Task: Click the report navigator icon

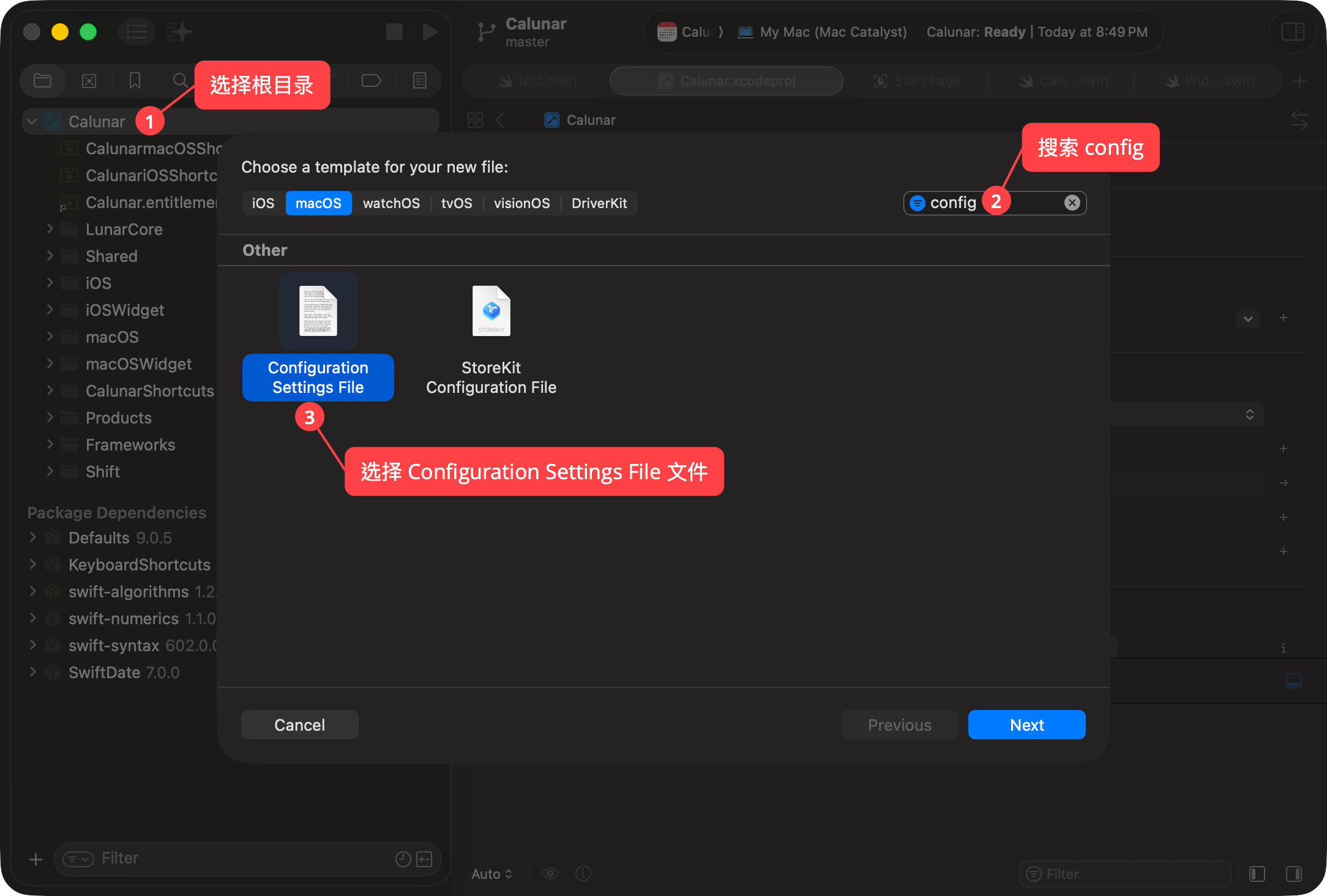Action: click(x=419, y=81)
